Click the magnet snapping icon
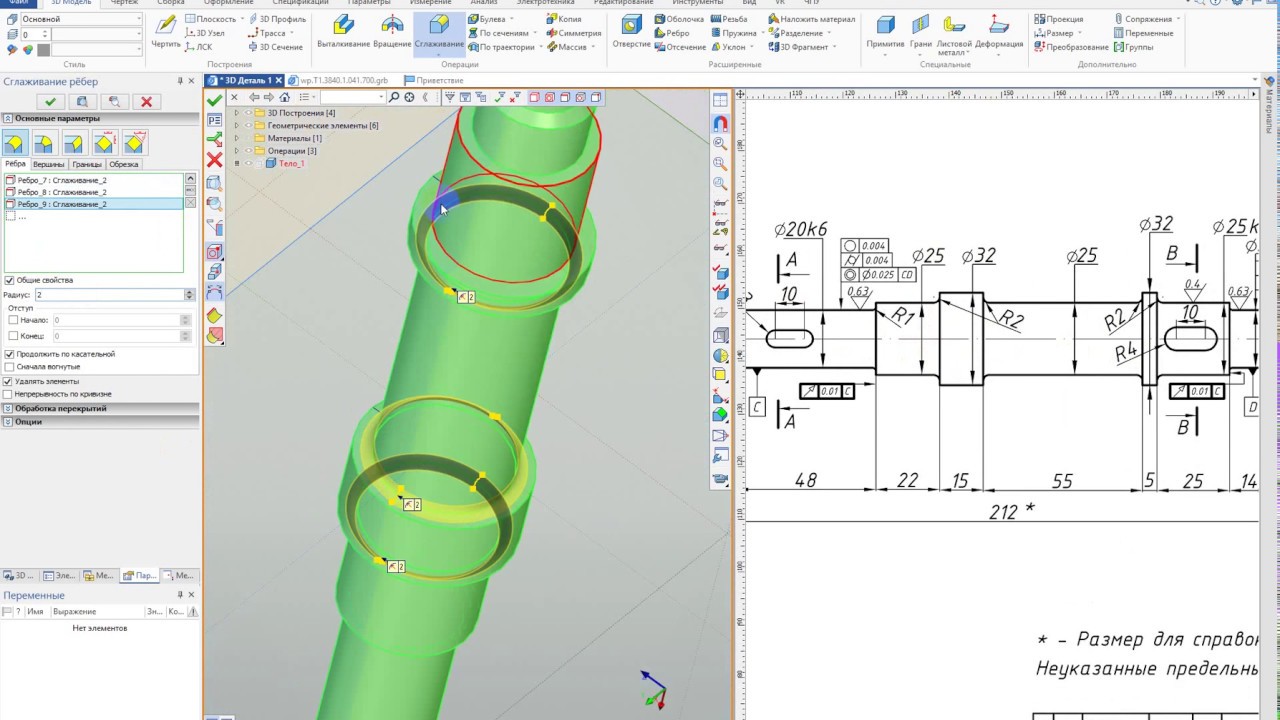Viewport: 1280px width, 720px height. pos(720,124)
